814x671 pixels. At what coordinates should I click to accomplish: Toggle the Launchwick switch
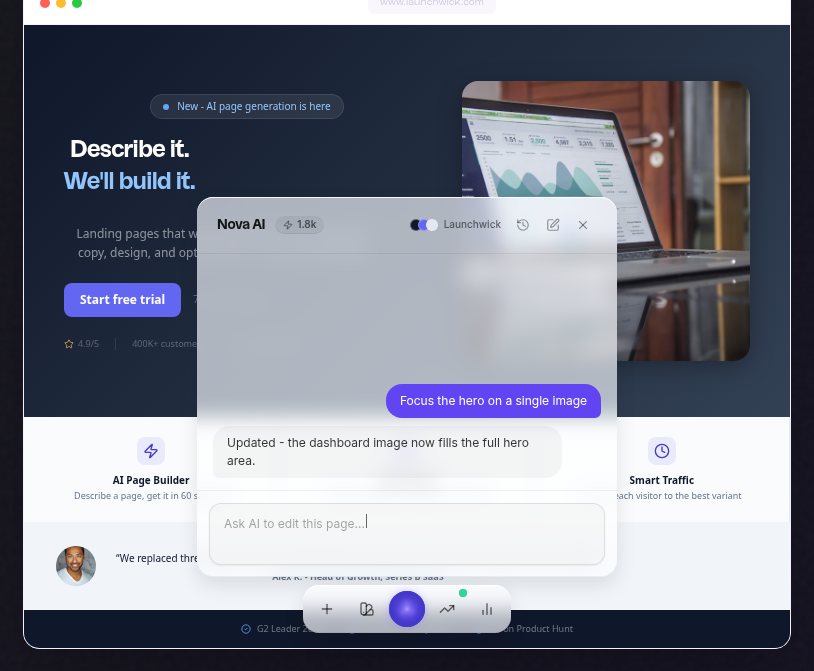[424, 225]
